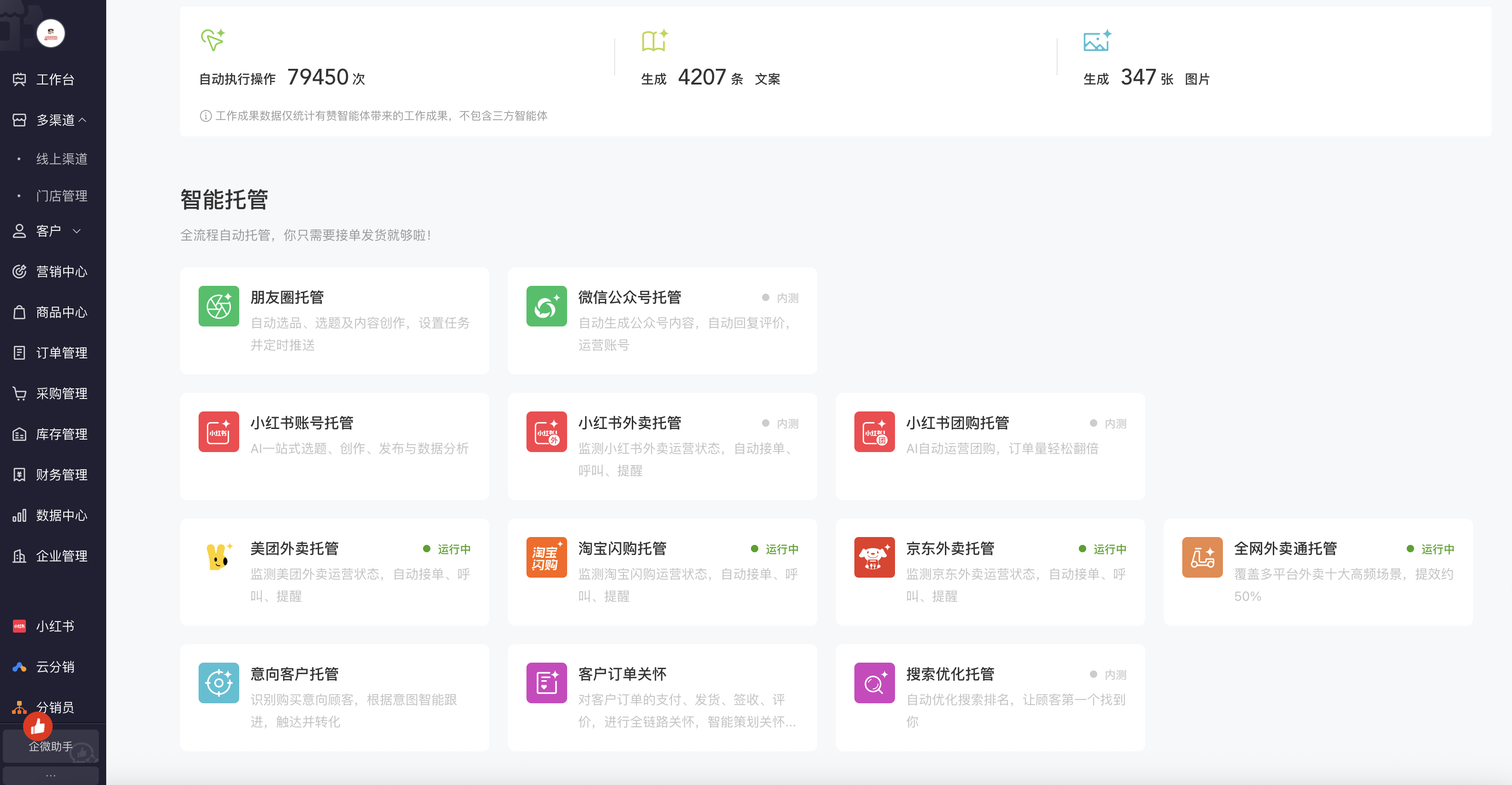Screen dimensions: 1512x785
Task: Click the 意向客户托管 target icon
Action: tap(218, 682)
